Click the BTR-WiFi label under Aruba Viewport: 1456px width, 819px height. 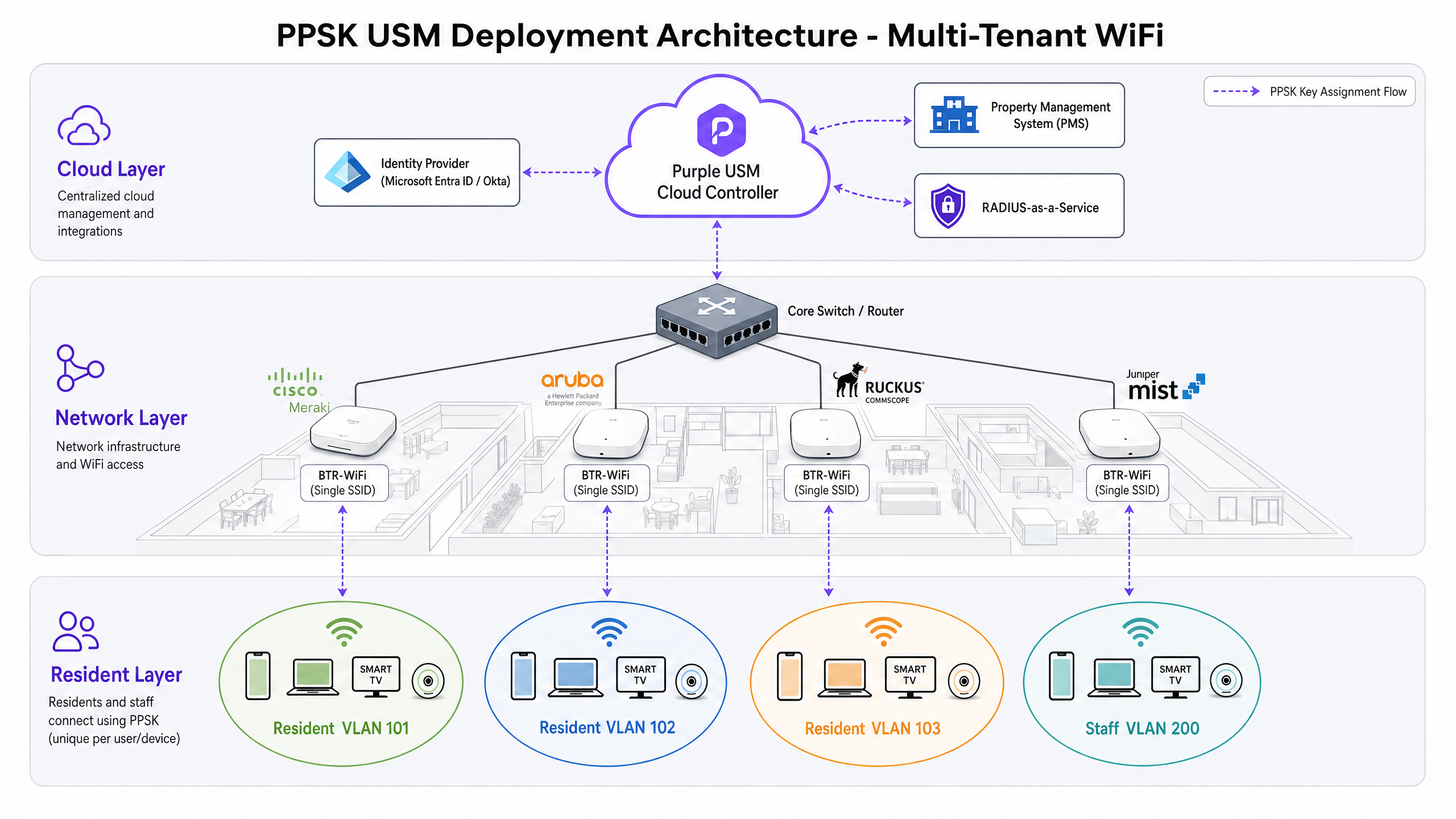(606, 483)
